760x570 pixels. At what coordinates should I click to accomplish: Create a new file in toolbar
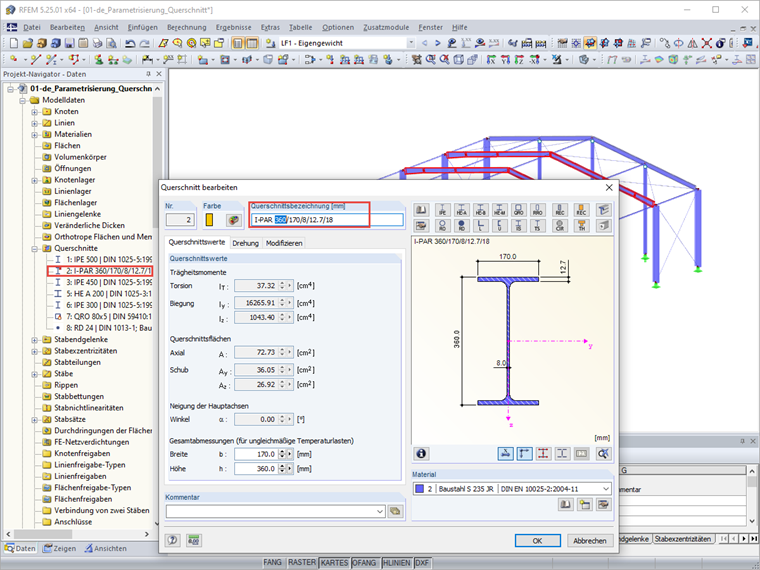[14, 43]
